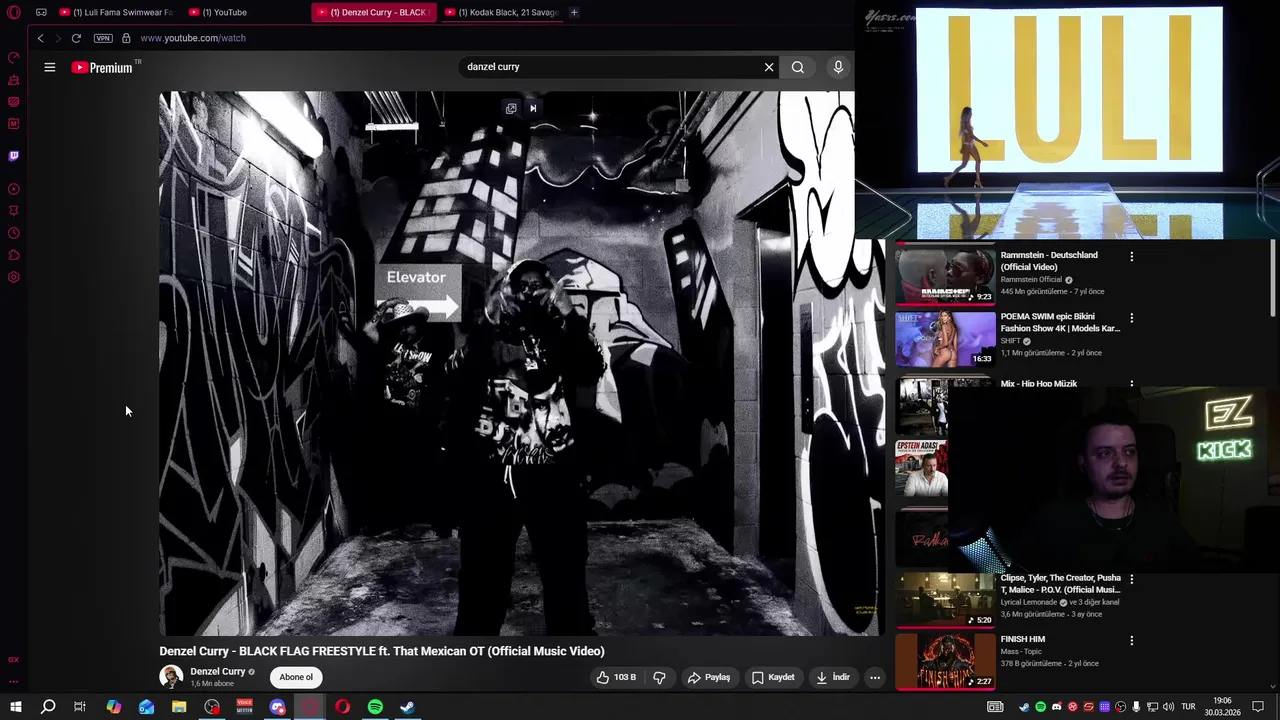Screen dimensions: 1280x720
Task: Click the recommendations sidebar scrollbar
Action: coord(1273,280)
